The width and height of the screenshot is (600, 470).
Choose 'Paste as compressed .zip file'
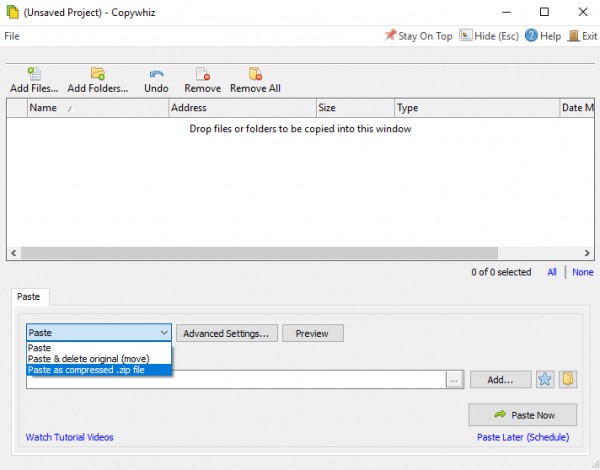coord(99,370)
